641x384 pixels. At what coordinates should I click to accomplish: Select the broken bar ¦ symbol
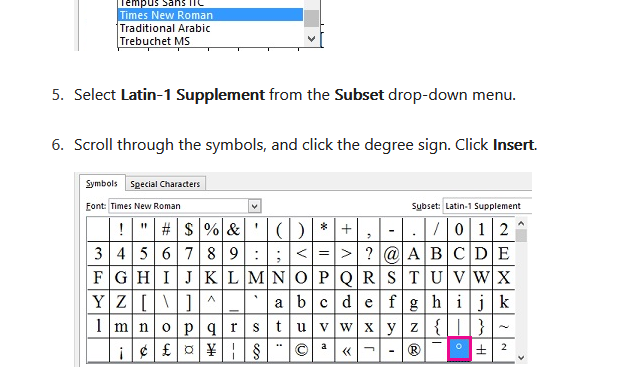pos(234,350)
